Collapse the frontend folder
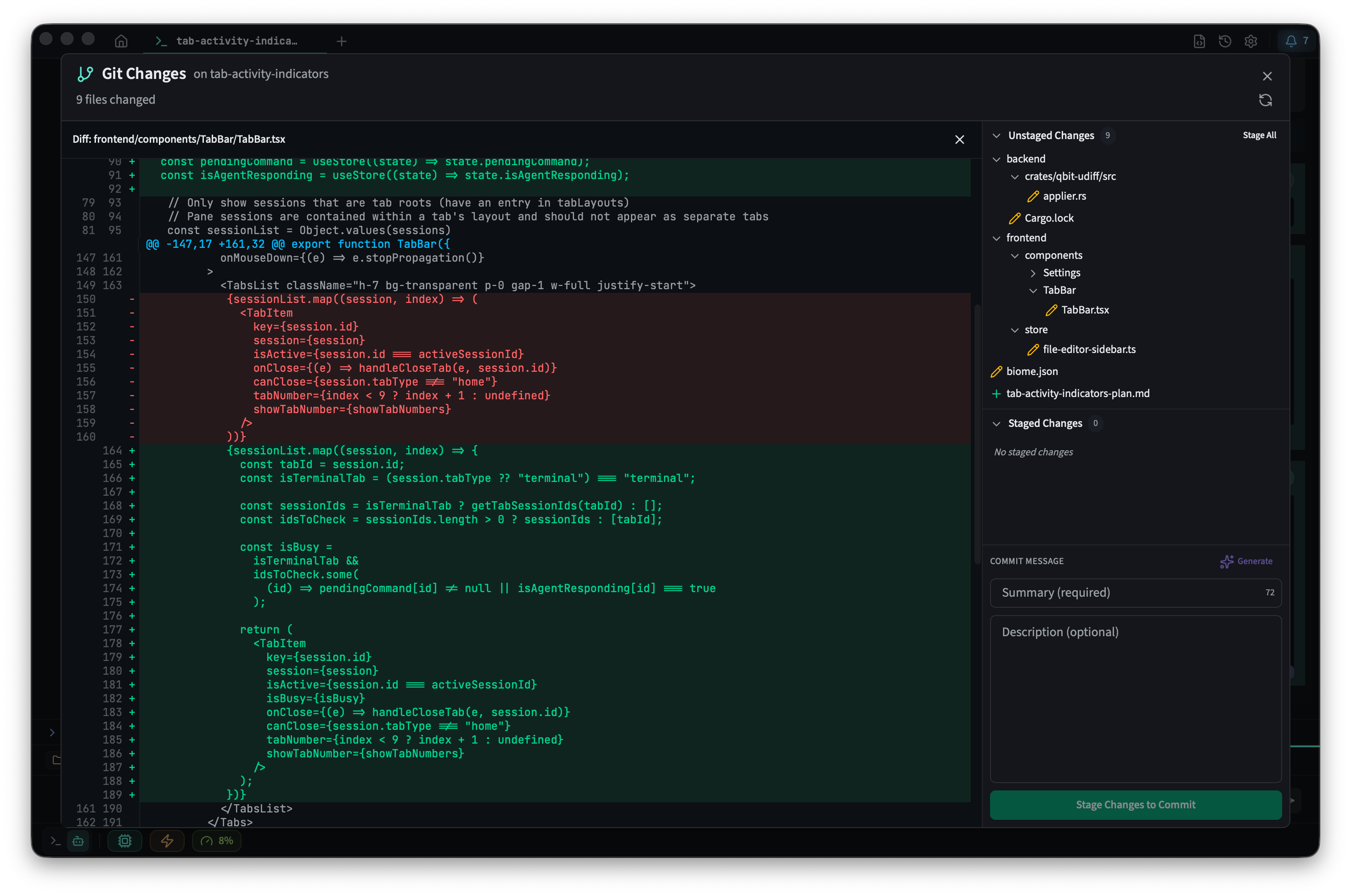This screenshot has height=896, width=1351. pos(996,238)
